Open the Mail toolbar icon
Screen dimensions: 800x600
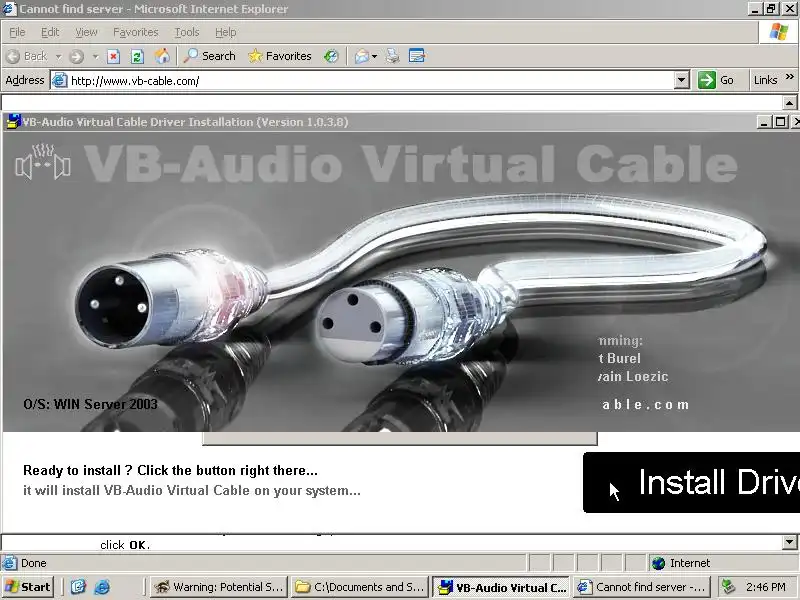coord(362,56)
